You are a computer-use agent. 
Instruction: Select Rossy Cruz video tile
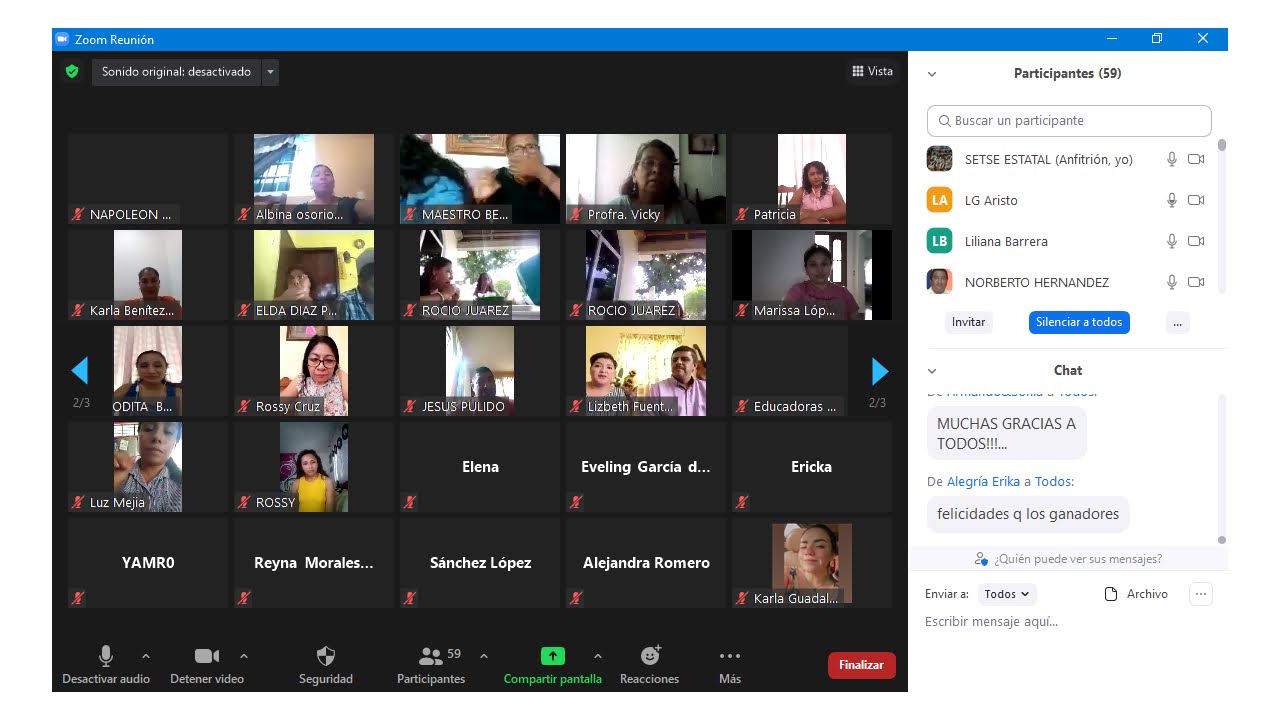pos(314,371)
